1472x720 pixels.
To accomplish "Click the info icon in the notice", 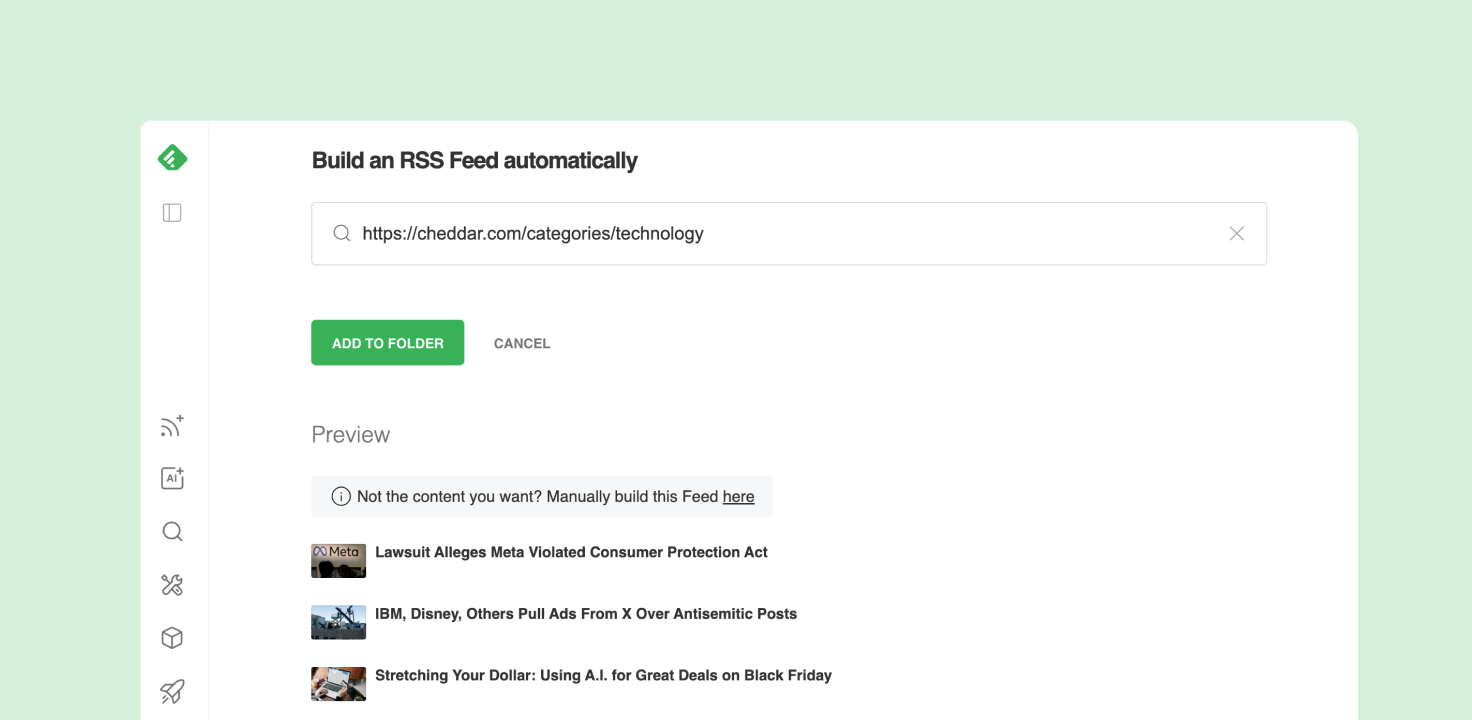I will 341,496.
